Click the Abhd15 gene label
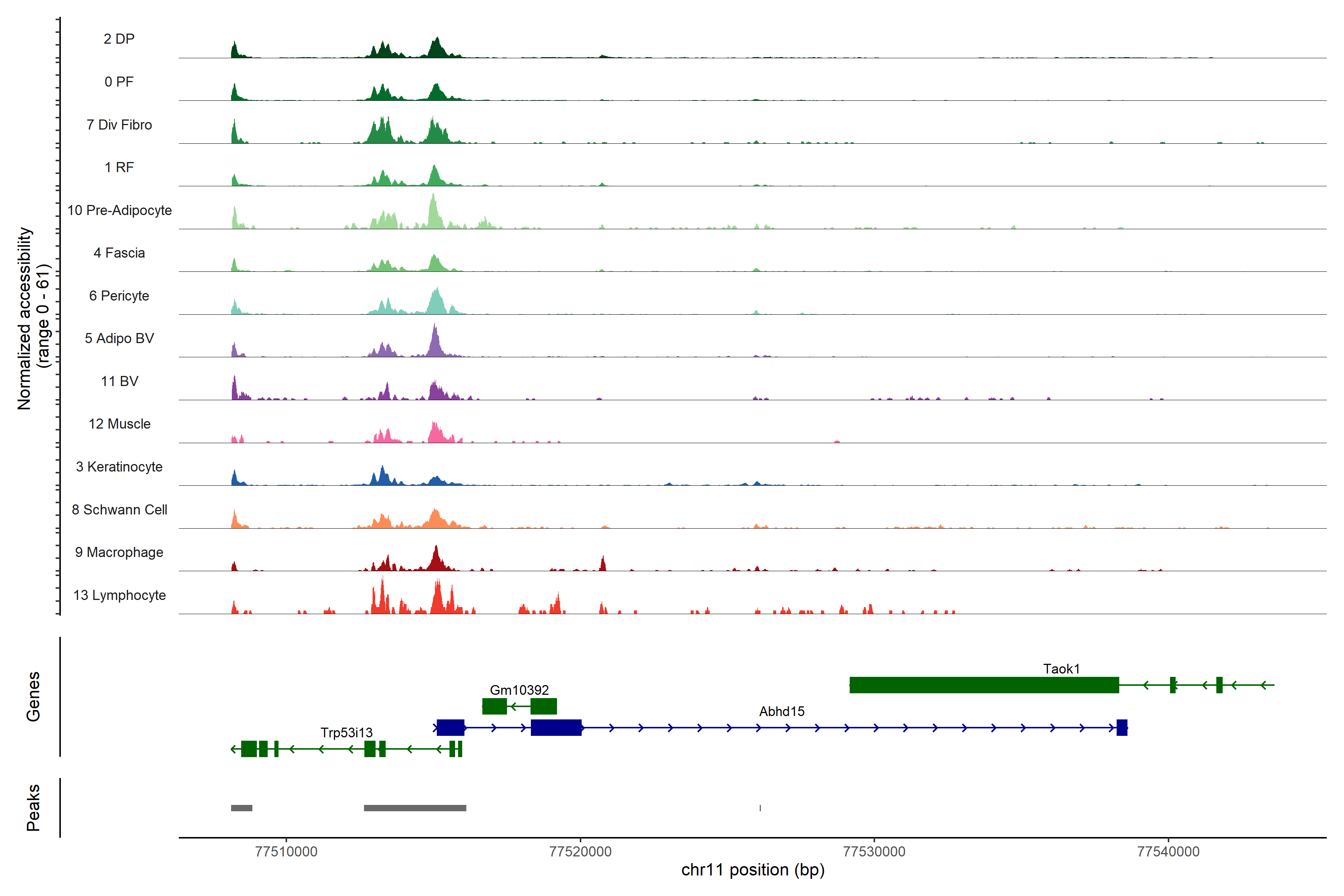 click(x=781, y=712)
